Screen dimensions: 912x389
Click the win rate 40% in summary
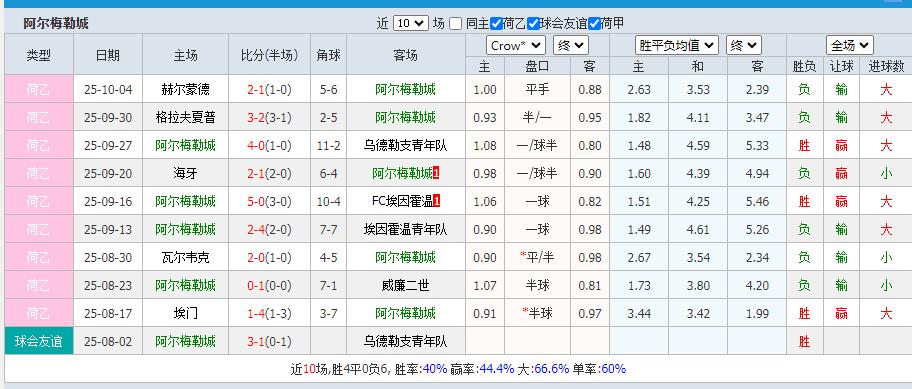click(434, 369)
